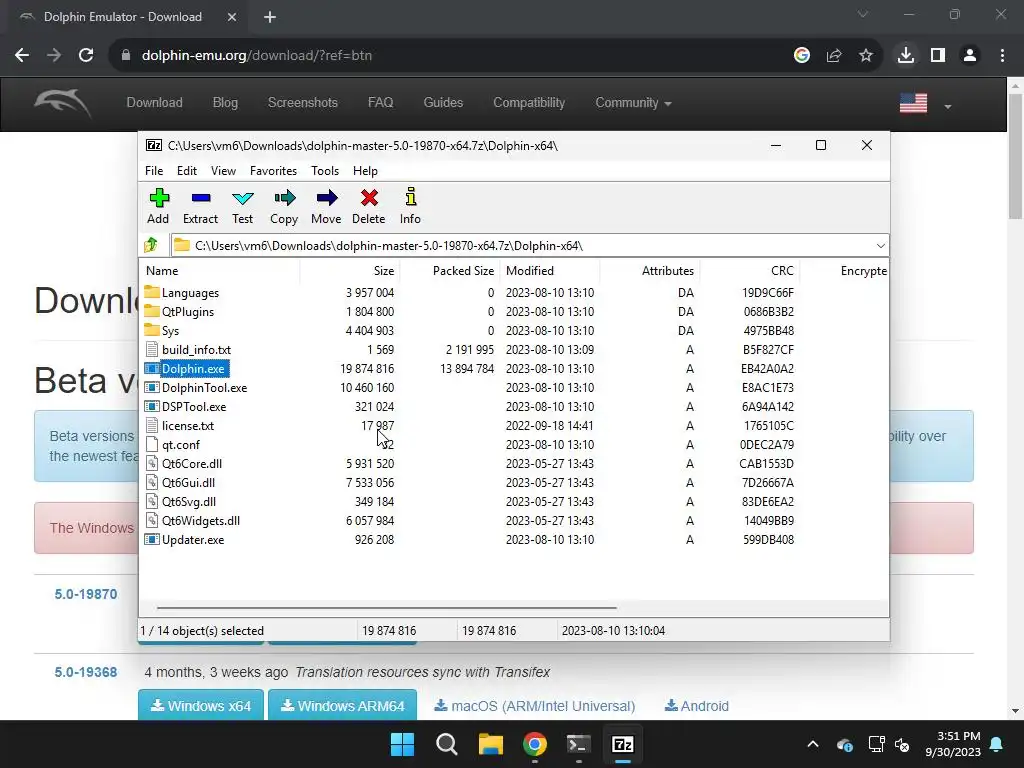The image size is (1024, 768).
Task: Select DSPTool.exe in the file list
Action: click(x=194, y=406)
